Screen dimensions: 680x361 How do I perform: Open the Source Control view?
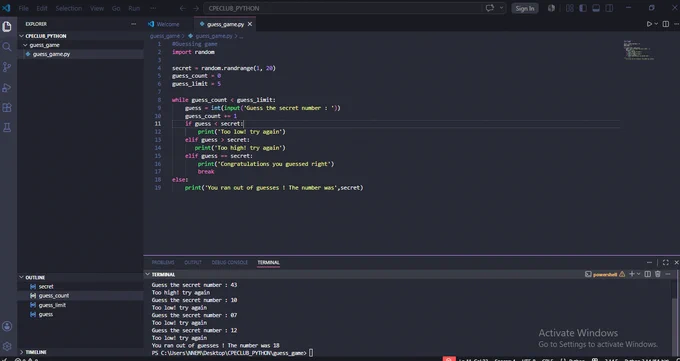[x=7, y=67]
